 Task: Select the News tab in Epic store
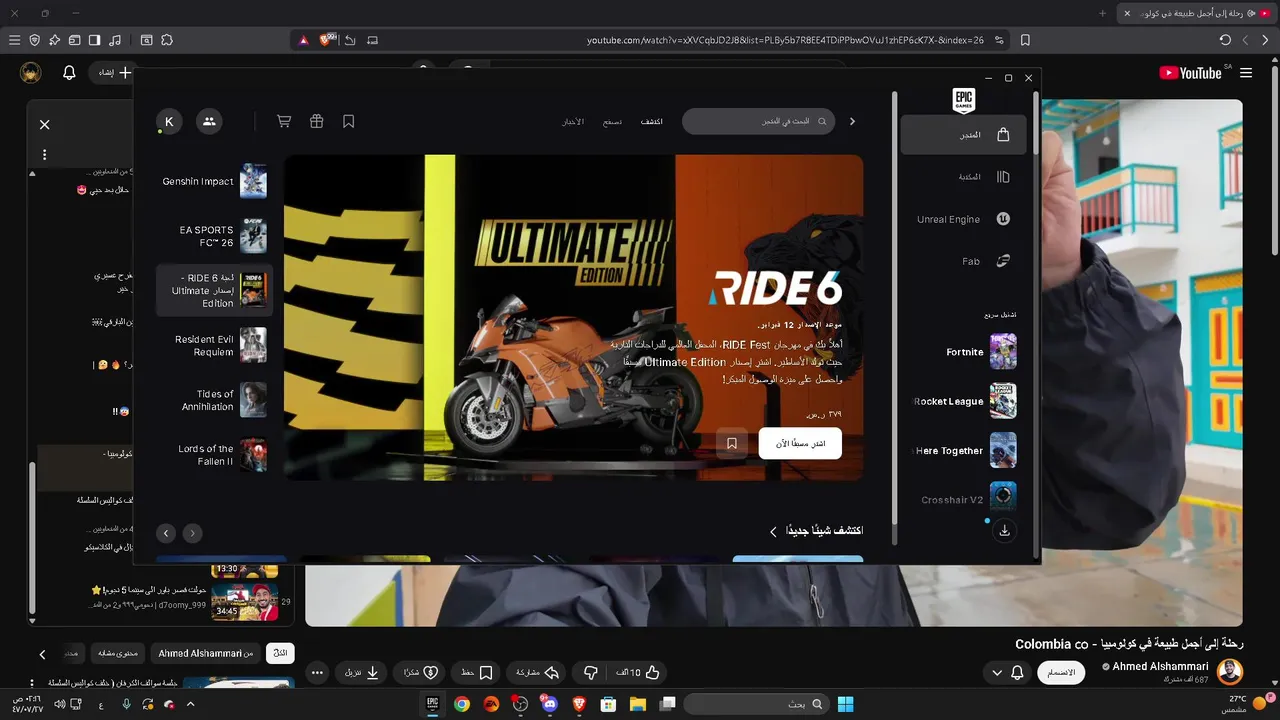(573, 121)
